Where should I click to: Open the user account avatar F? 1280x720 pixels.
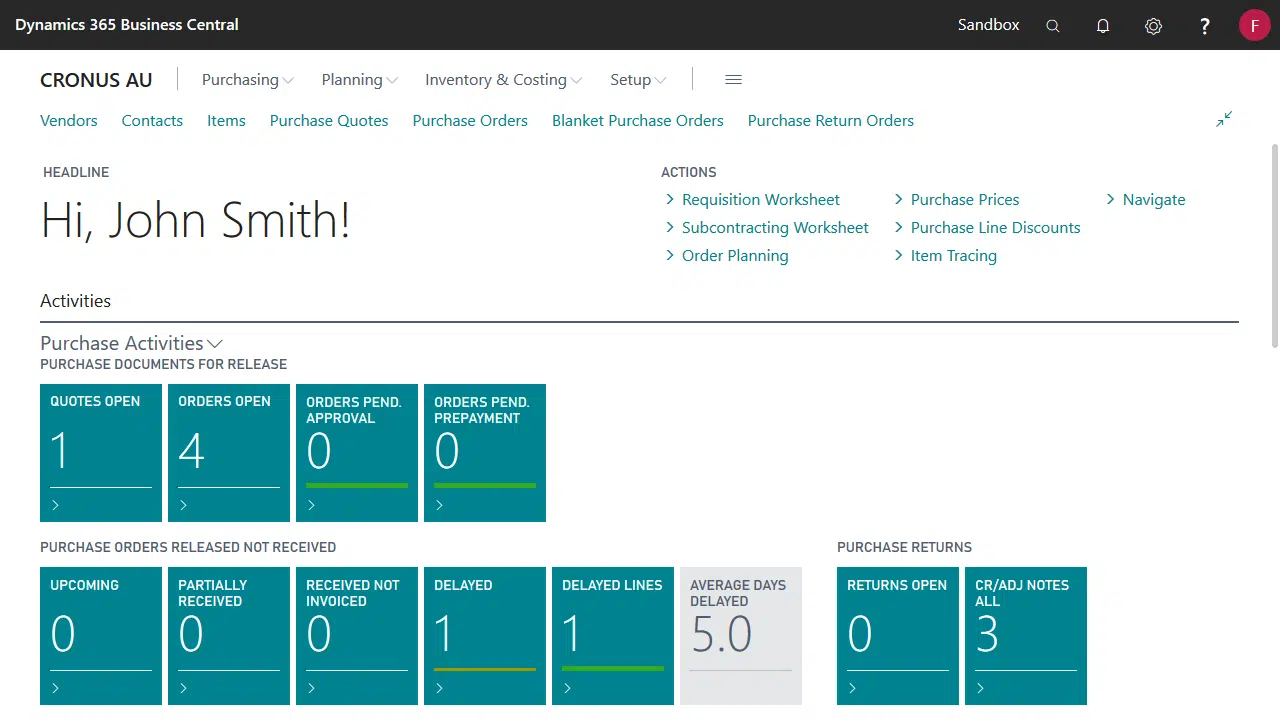tap(1254, 25)
